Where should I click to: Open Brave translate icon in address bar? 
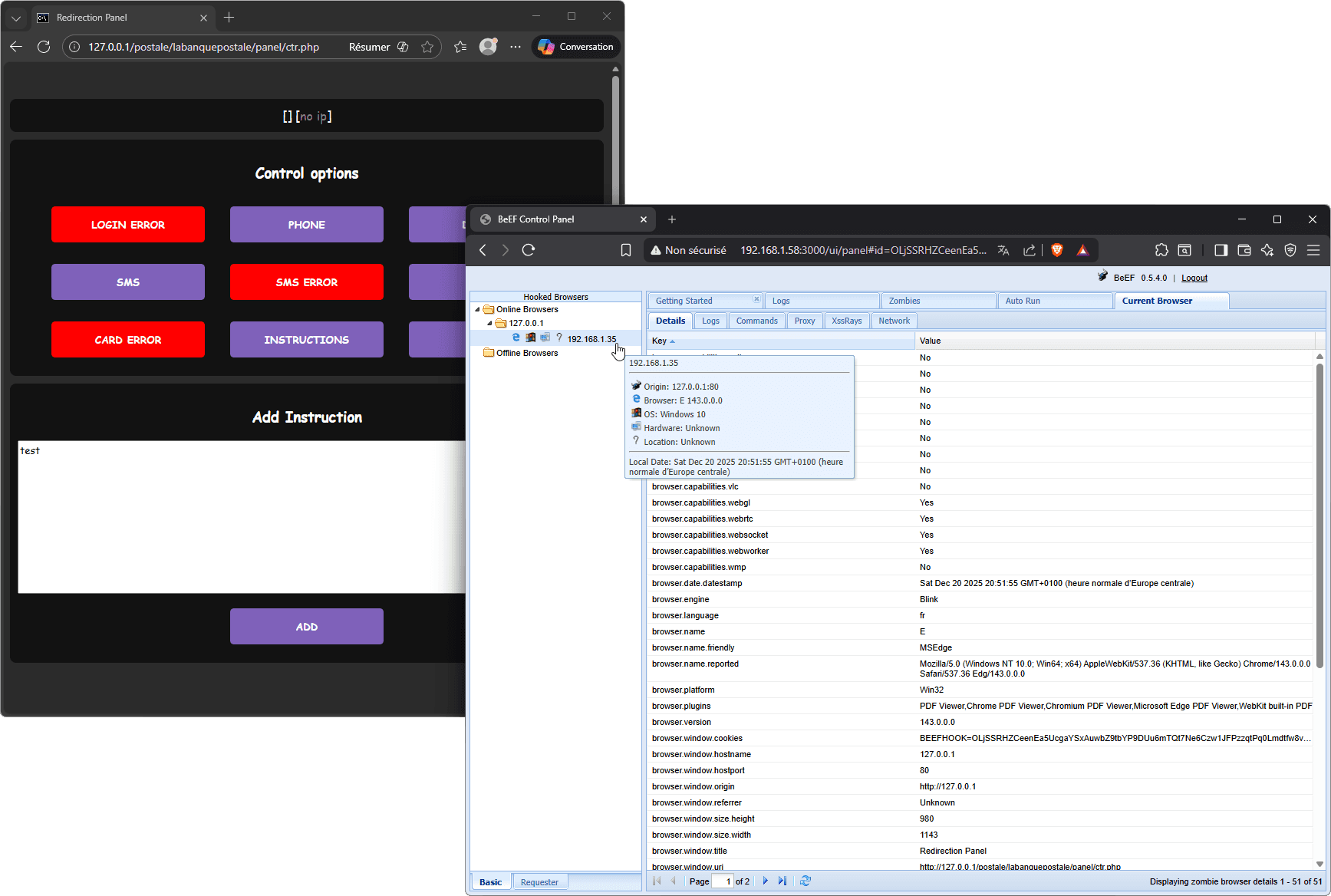[1003, 250]
